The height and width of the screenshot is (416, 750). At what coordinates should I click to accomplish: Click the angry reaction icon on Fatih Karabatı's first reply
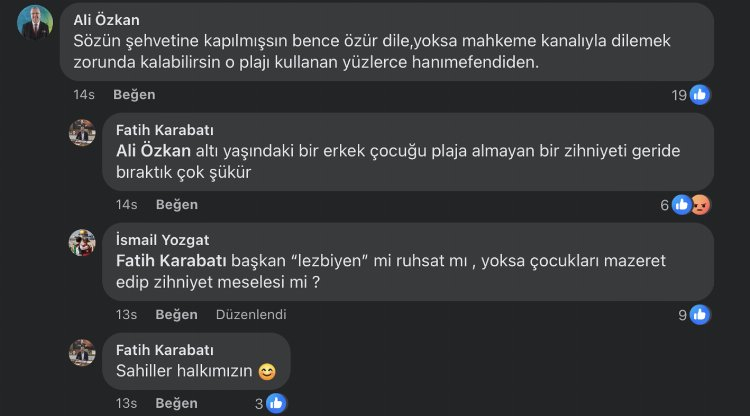701,205
